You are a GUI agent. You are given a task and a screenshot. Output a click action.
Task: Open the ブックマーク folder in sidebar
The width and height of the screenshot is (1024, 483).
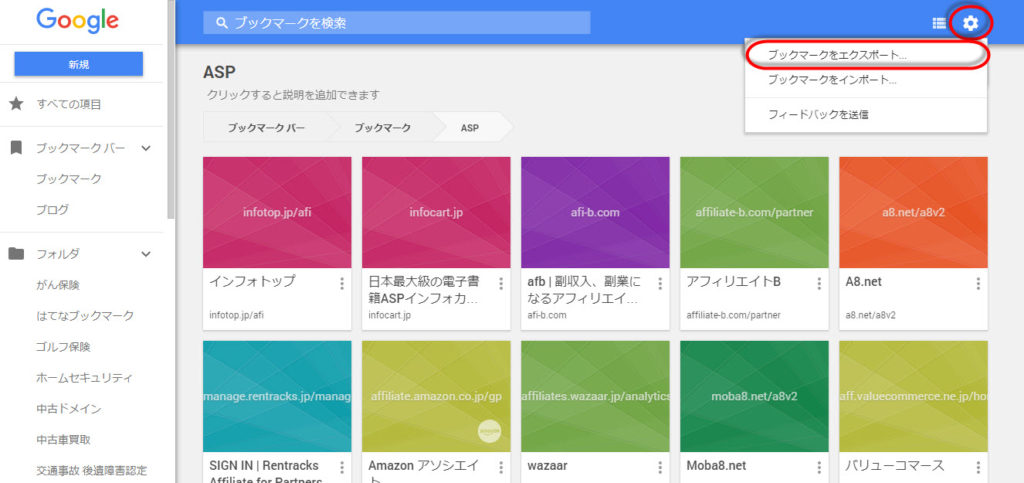69,179
